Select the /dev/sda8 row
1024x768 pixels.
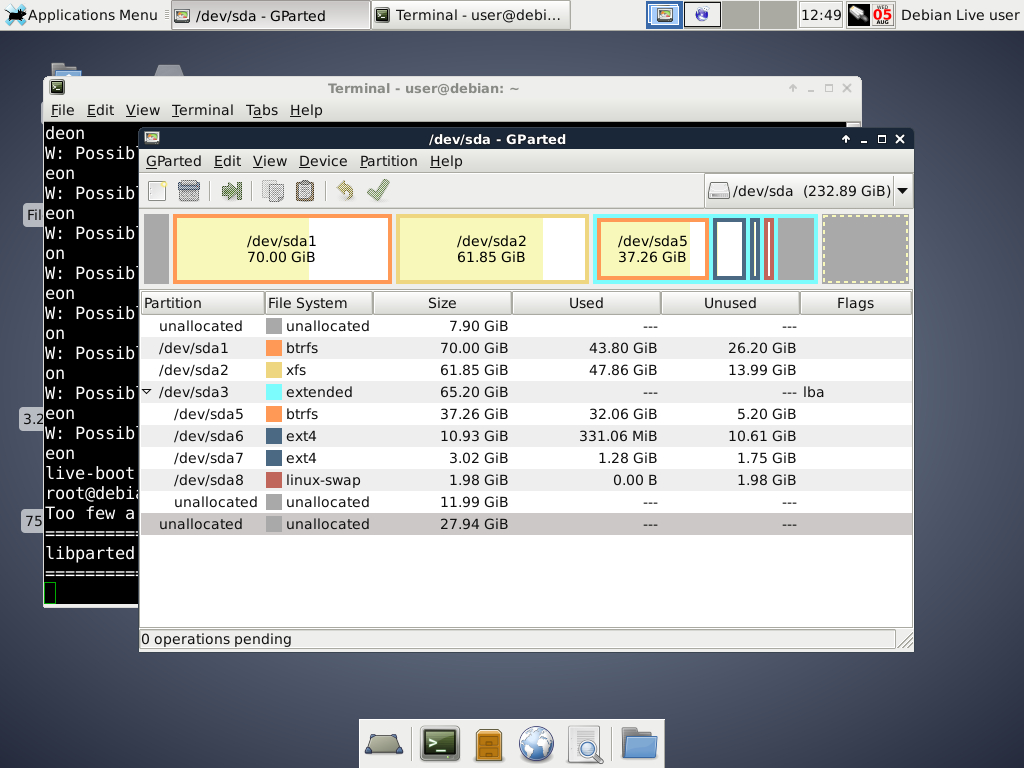coord(526,480)
